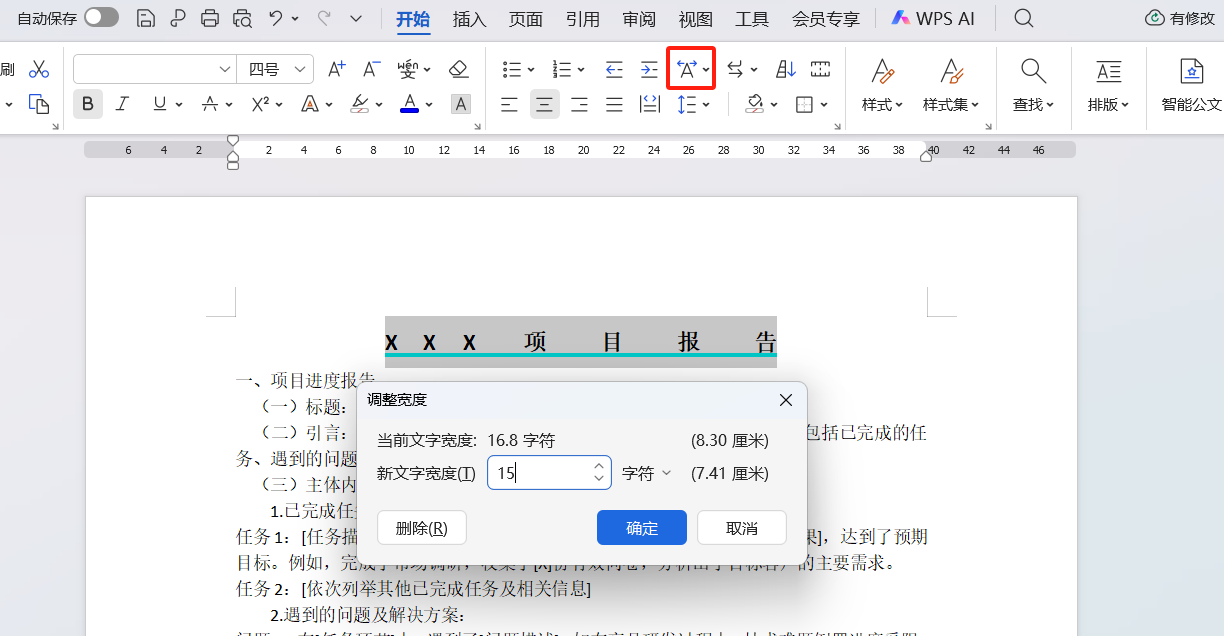Open the 字符 unit dropdown in the dialog
This screenshot has width=1224, height=636.
(x=646, y=473)
